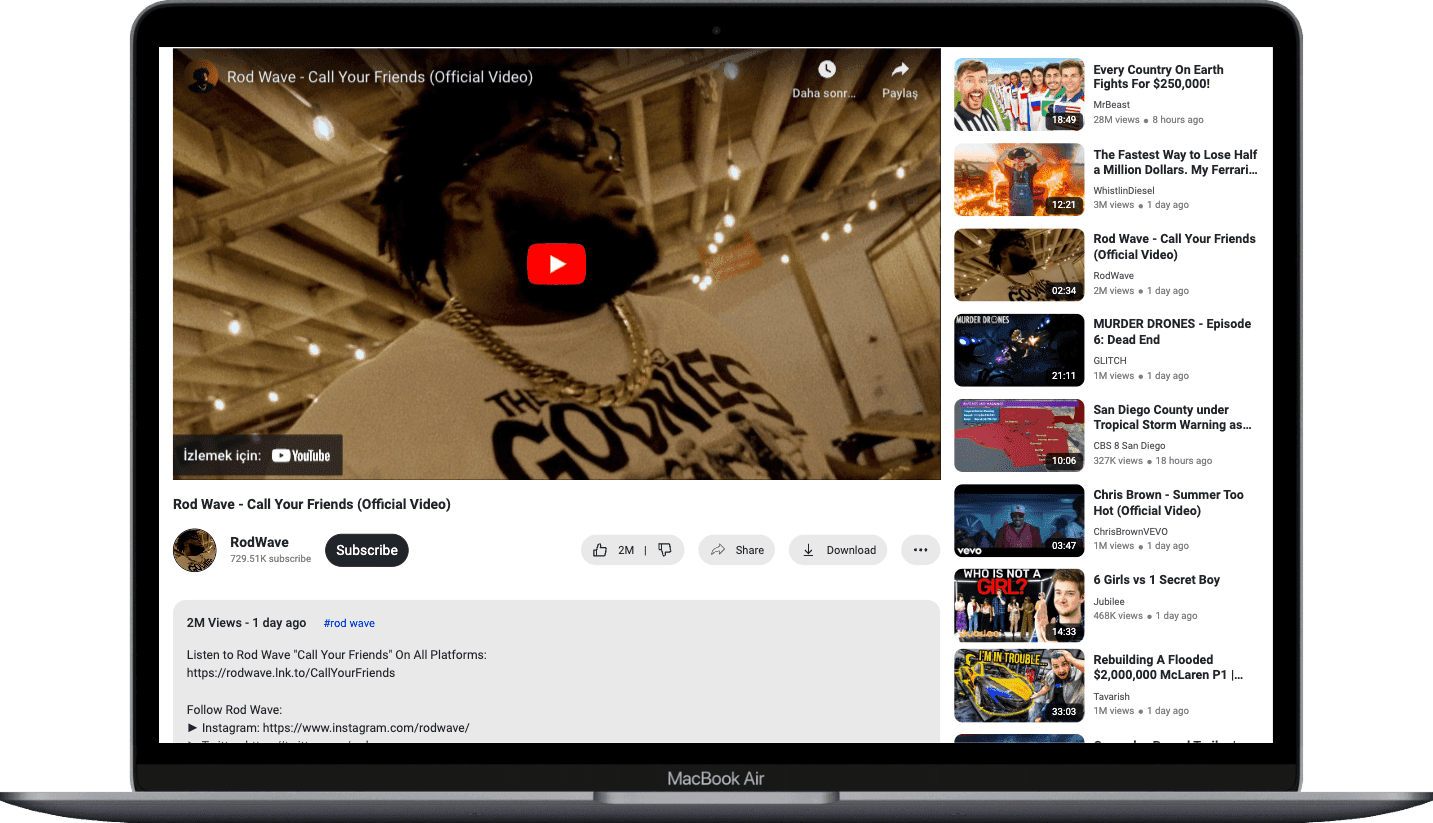Subscribe to the RodWave channel
This screenshot has width=1433, height=823.
coord(367,550)
